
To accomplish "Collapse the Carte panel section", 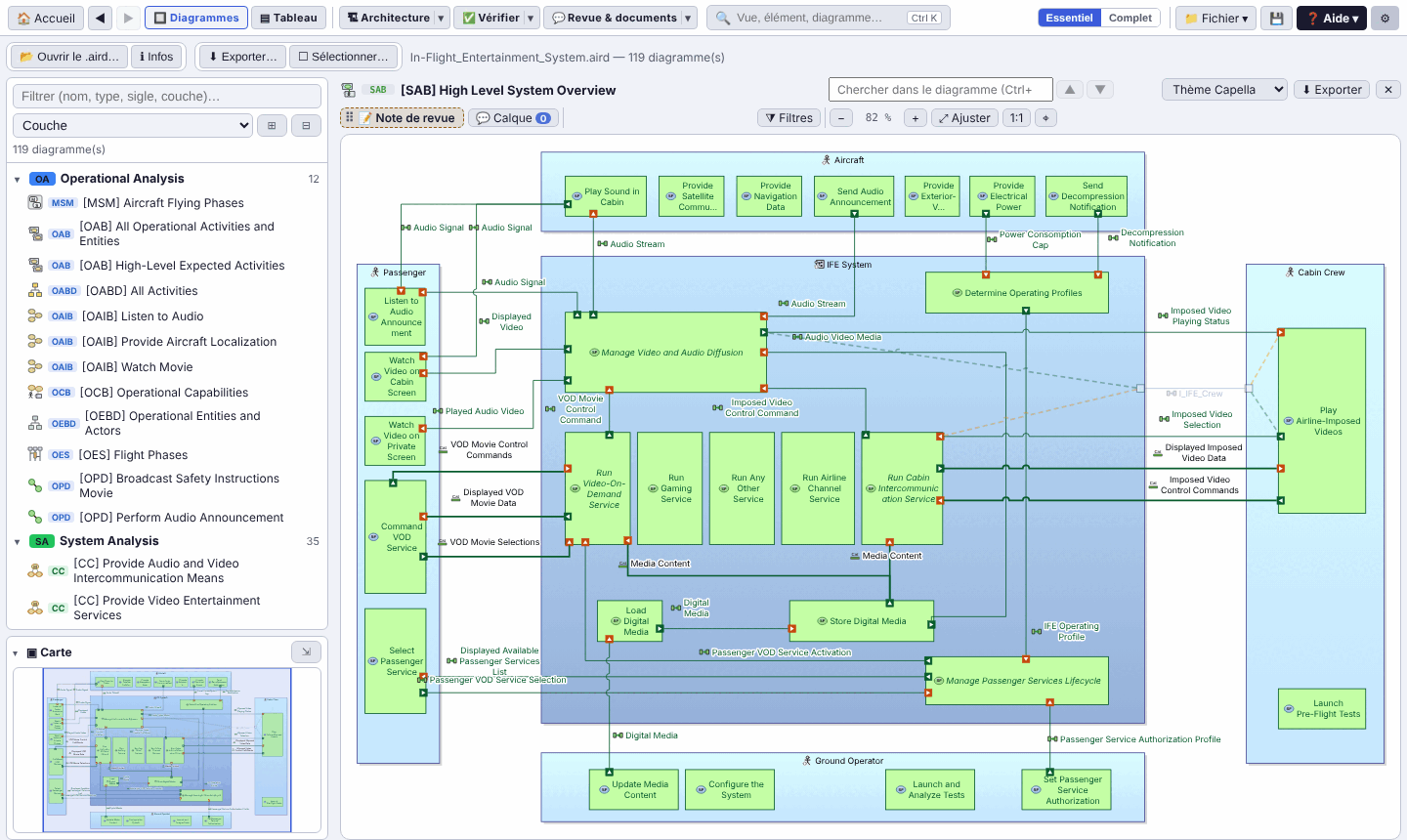I will tap(18, 652).
